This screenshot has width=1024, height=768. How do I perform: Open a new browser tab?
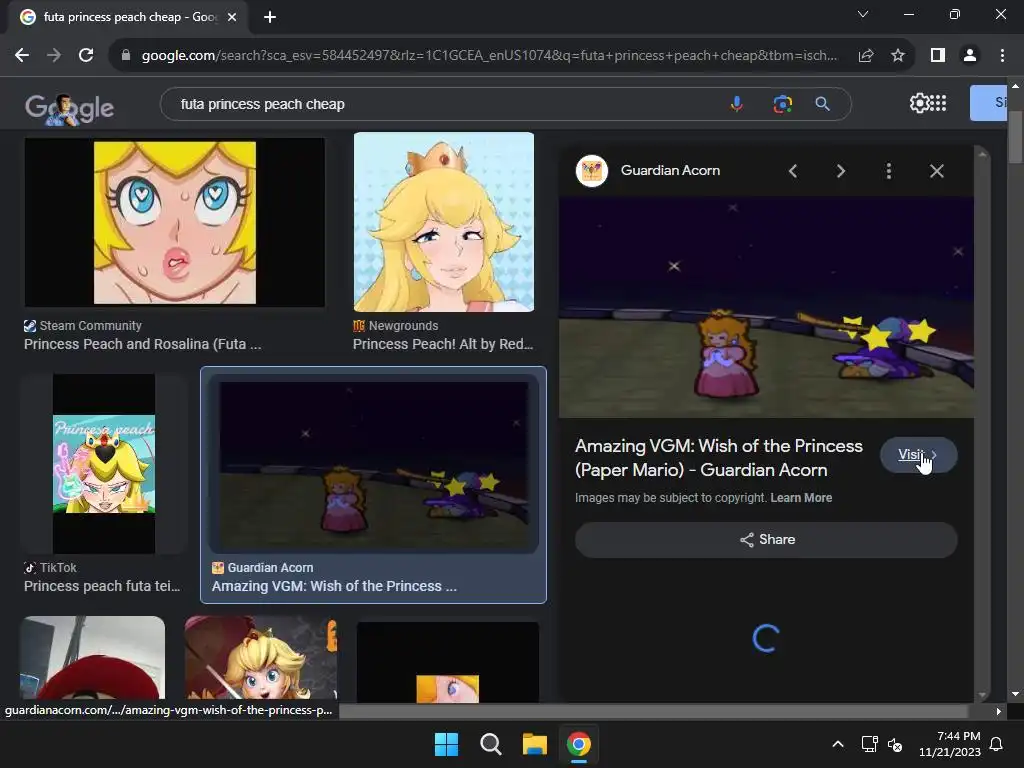click(270, 17)
